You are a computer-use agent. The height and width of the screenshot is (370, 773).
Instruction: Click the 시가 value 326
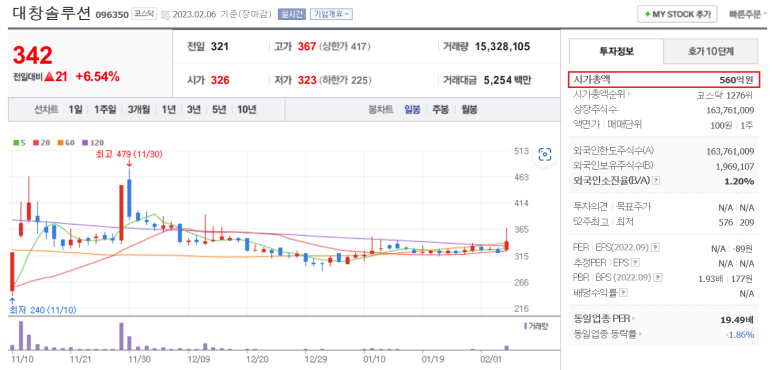click(x=220, y=80)
